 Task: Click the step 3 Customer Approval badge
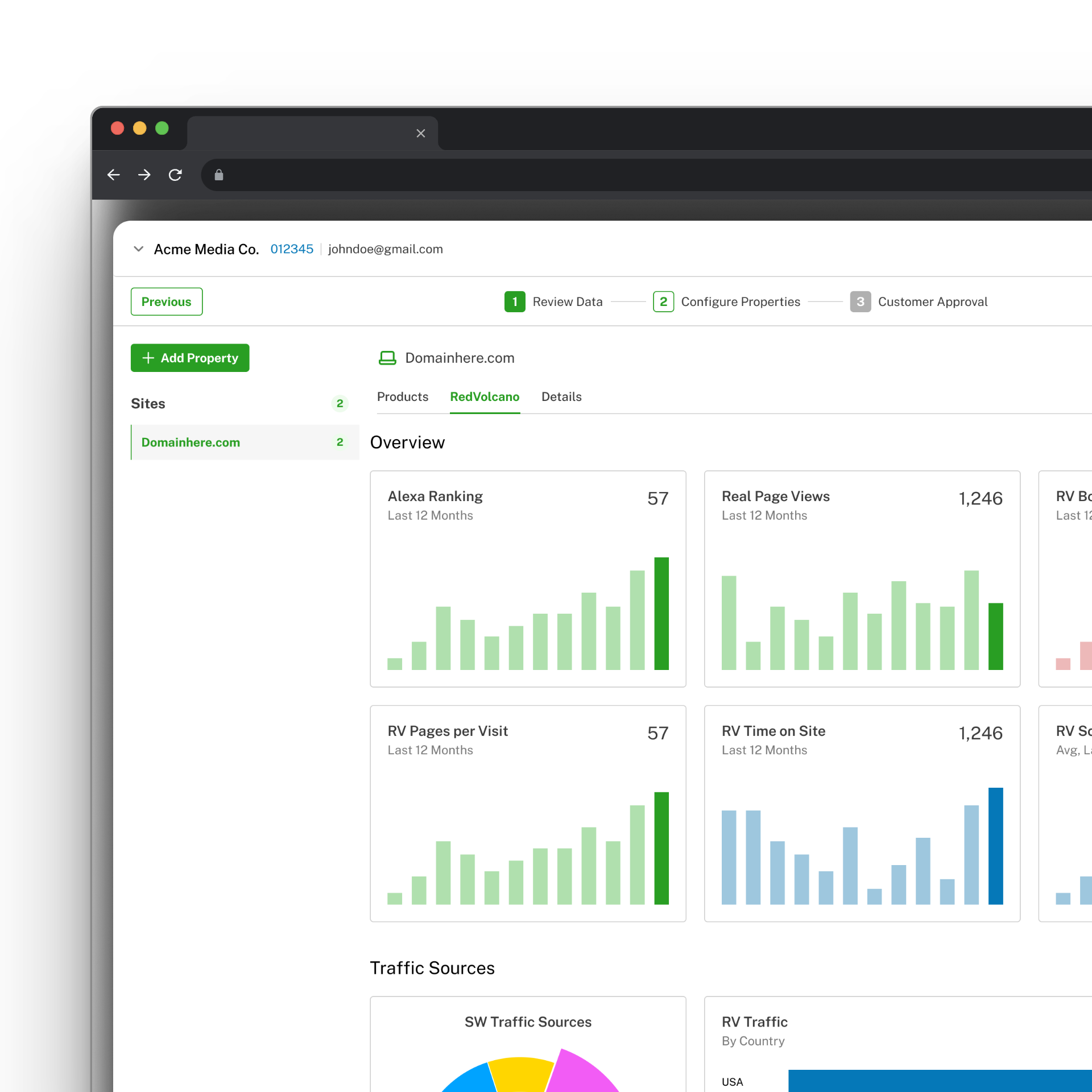click(860, 301)
